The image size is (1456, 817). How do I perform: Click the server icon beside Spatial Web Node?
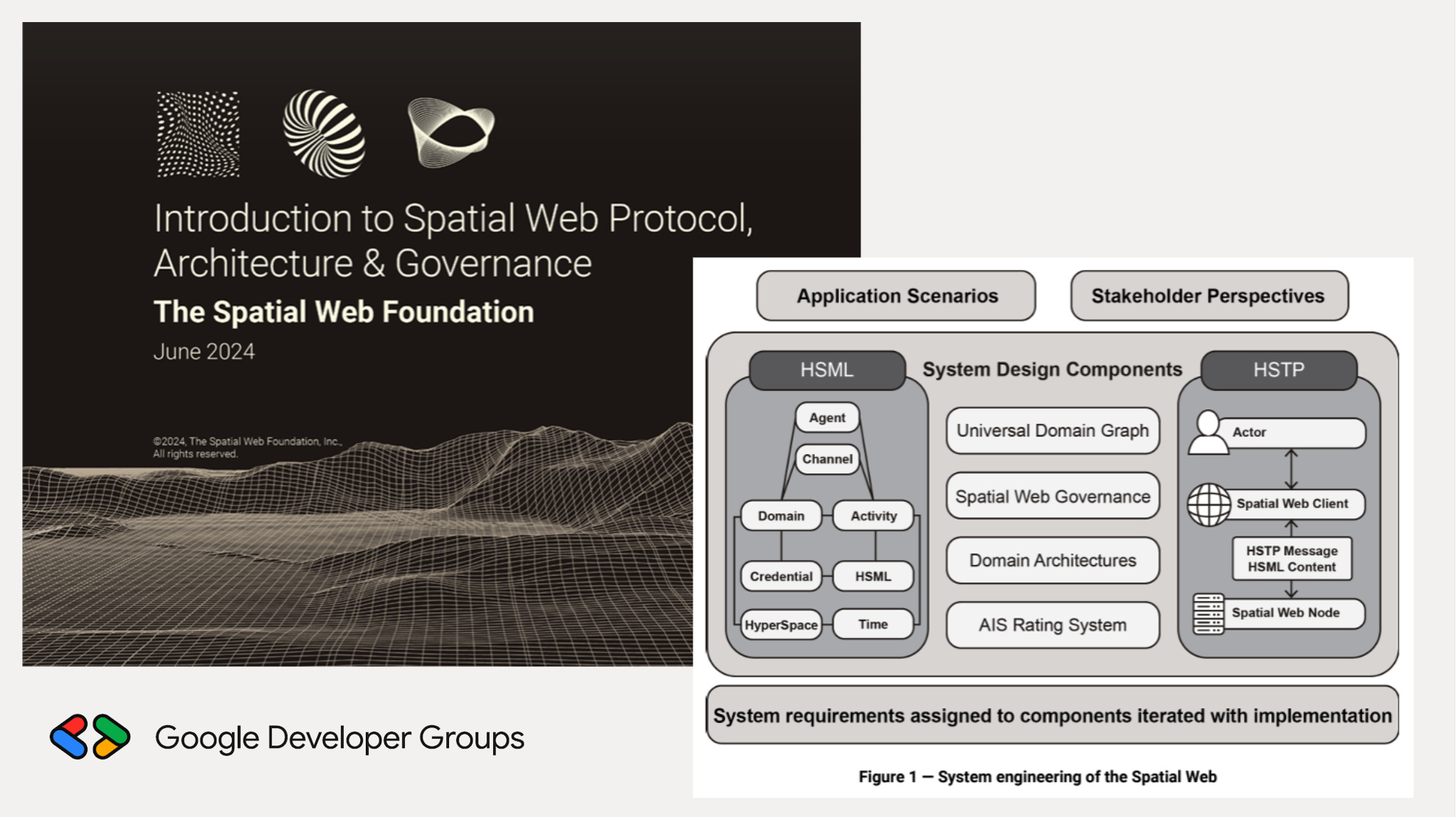(x=1208, y=613)
